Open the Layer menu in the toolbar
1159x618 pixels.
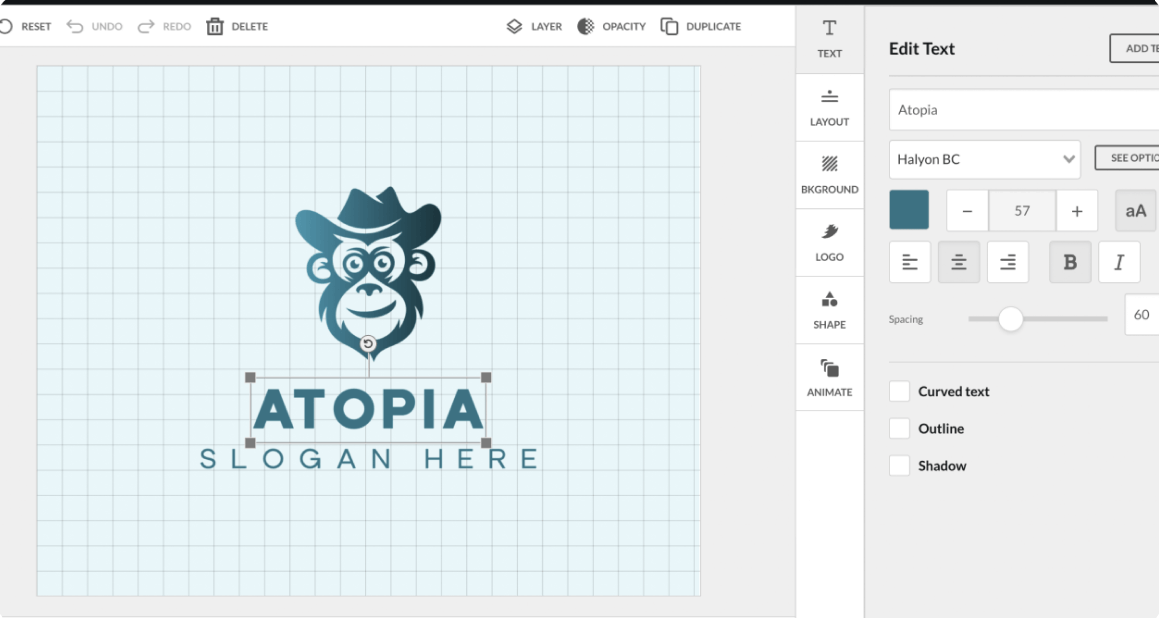click(x=533, y=26)
